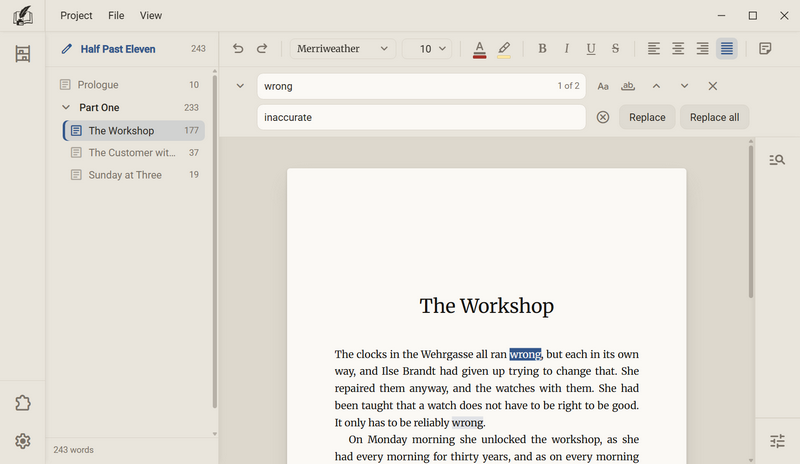Go to previous search match

tap(656, 86)
